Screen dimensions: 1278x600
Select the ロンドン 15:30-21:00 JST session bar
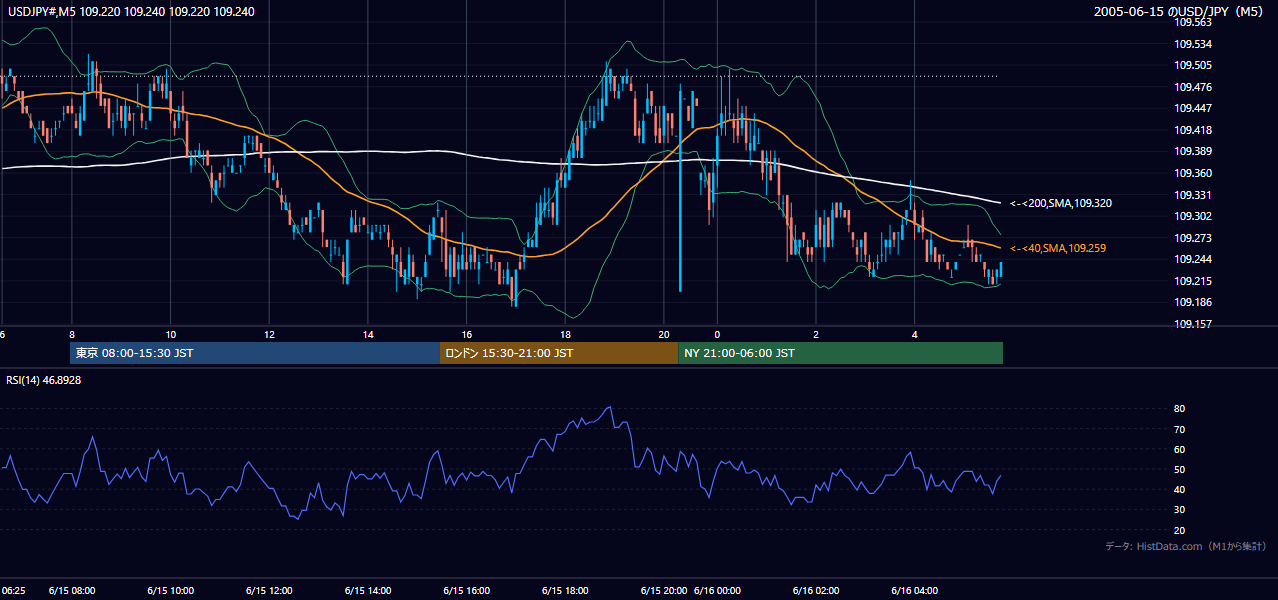[558, 353]
